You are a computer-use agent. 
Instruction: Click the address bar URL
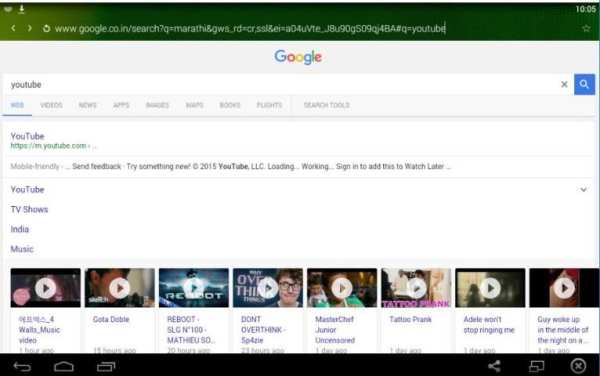[x=250, y=29]
